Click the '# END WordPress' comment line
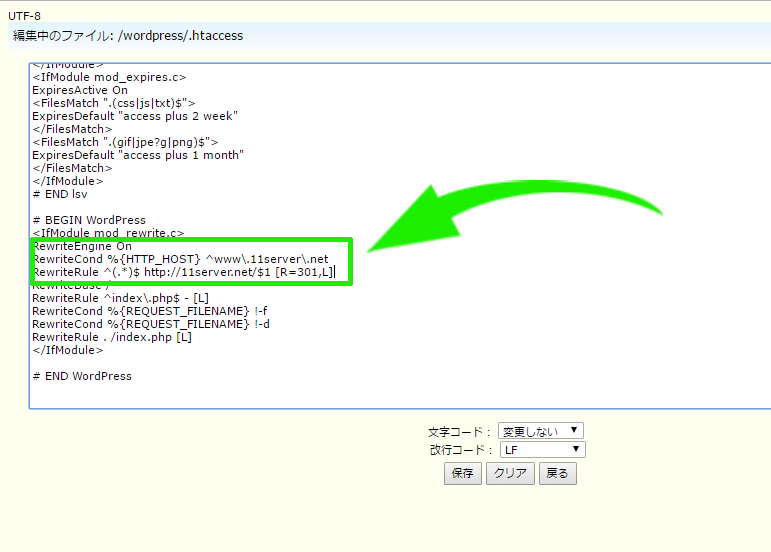771x552 pixels. (x=82, y=376)
